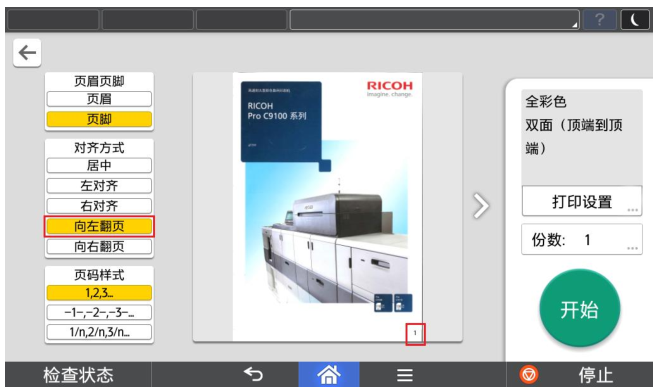The height and width of the screenshot is (389, 666).
Task: Go back with the arrow button
Action: point(27,53)
